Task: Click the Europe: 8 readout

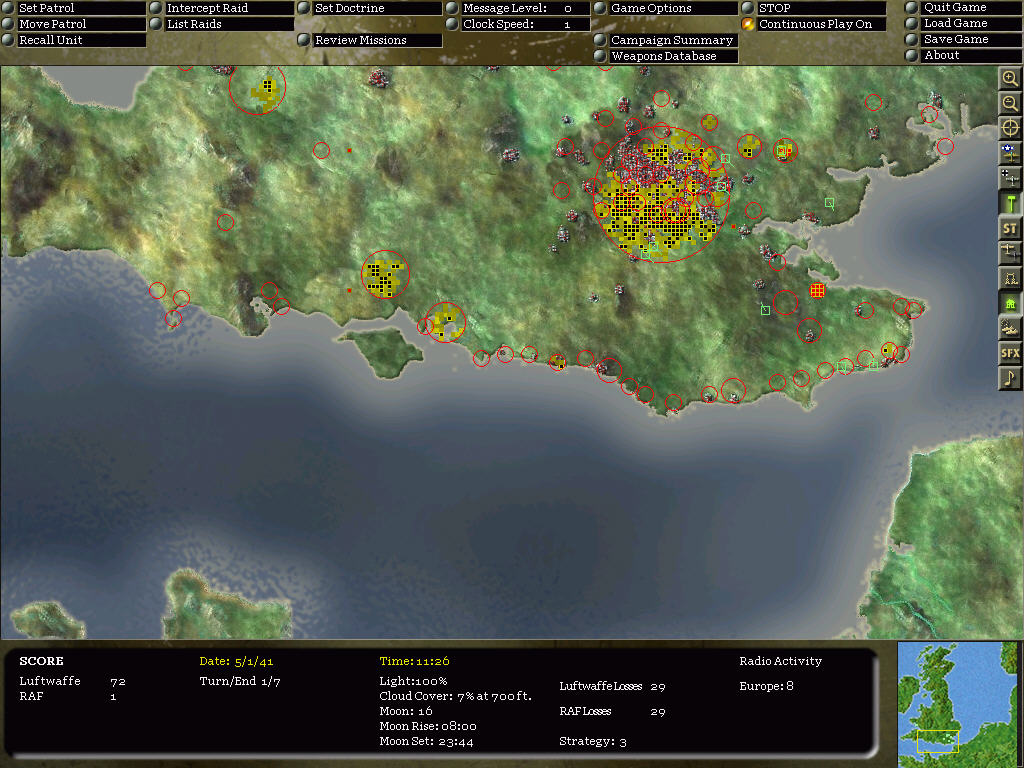Action: click(x=766, y=686)
